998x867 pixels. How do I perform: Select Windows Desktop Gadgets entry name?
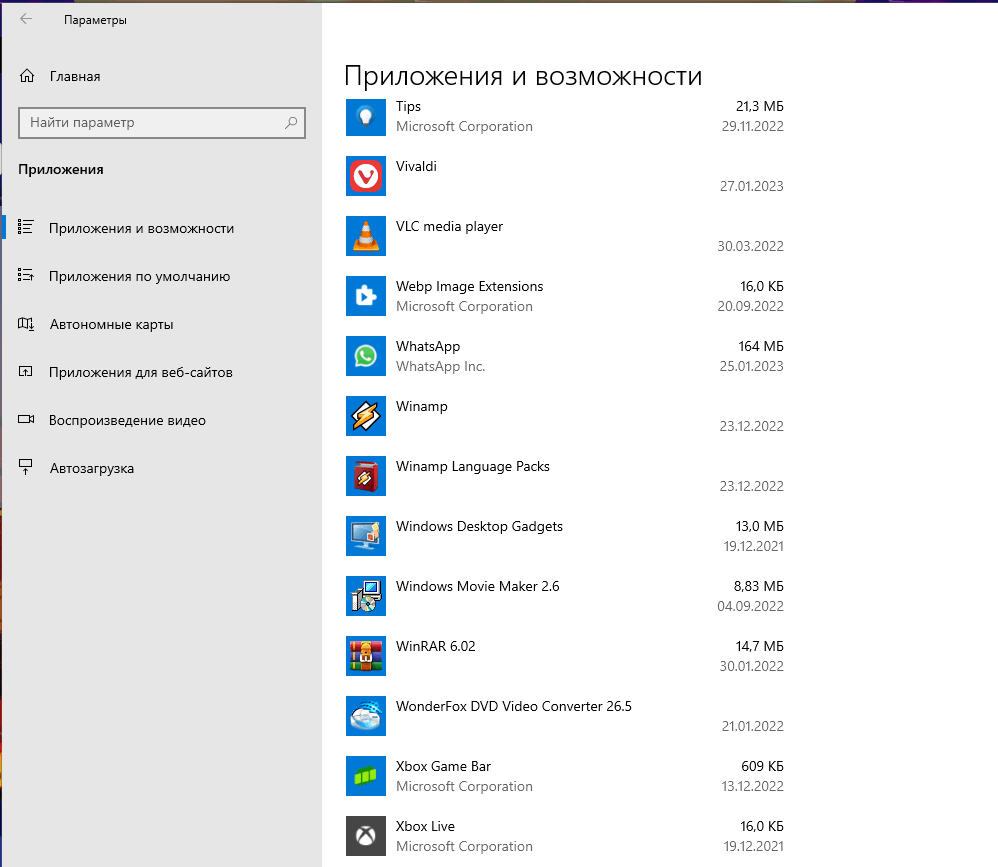tap(479, 526)
